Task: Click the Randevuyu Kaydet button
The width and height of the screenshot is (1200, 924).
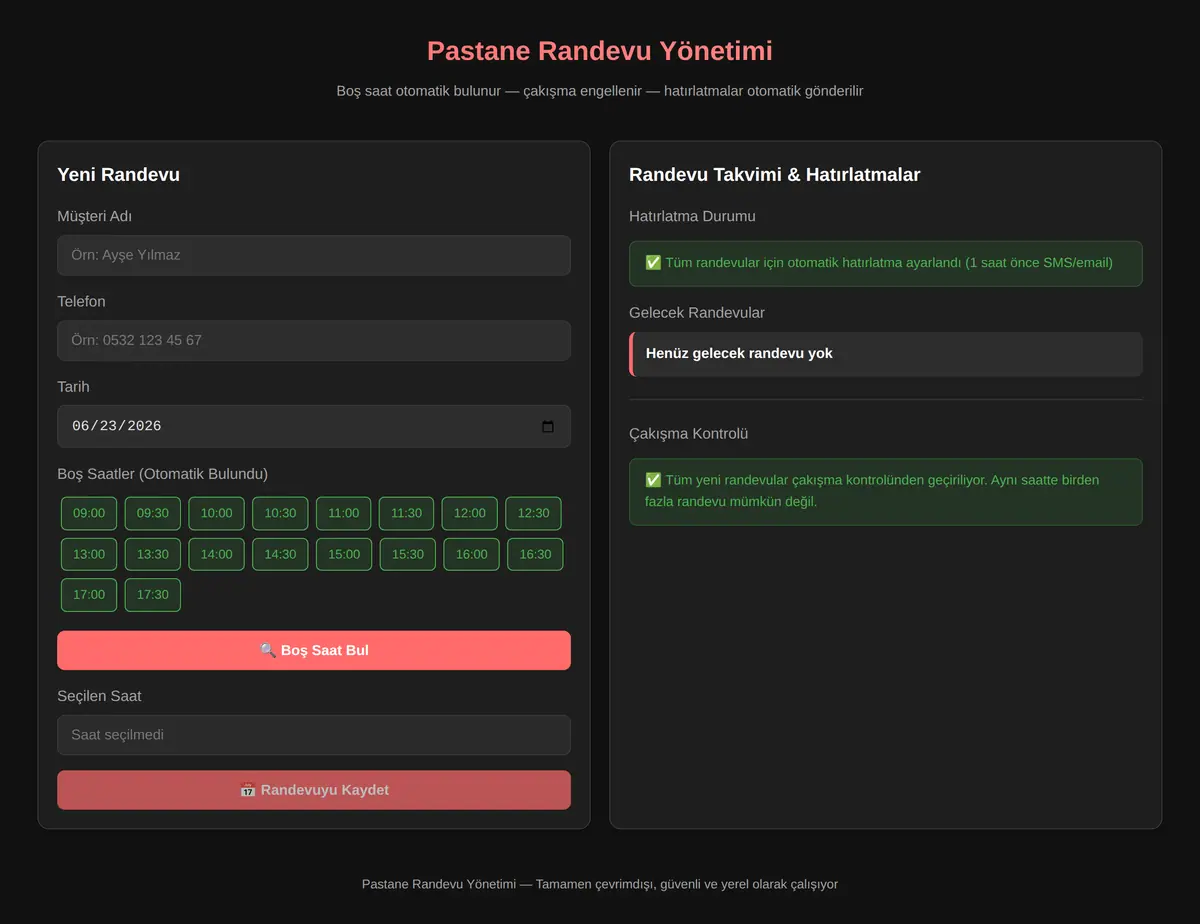Action: point(314,790)
